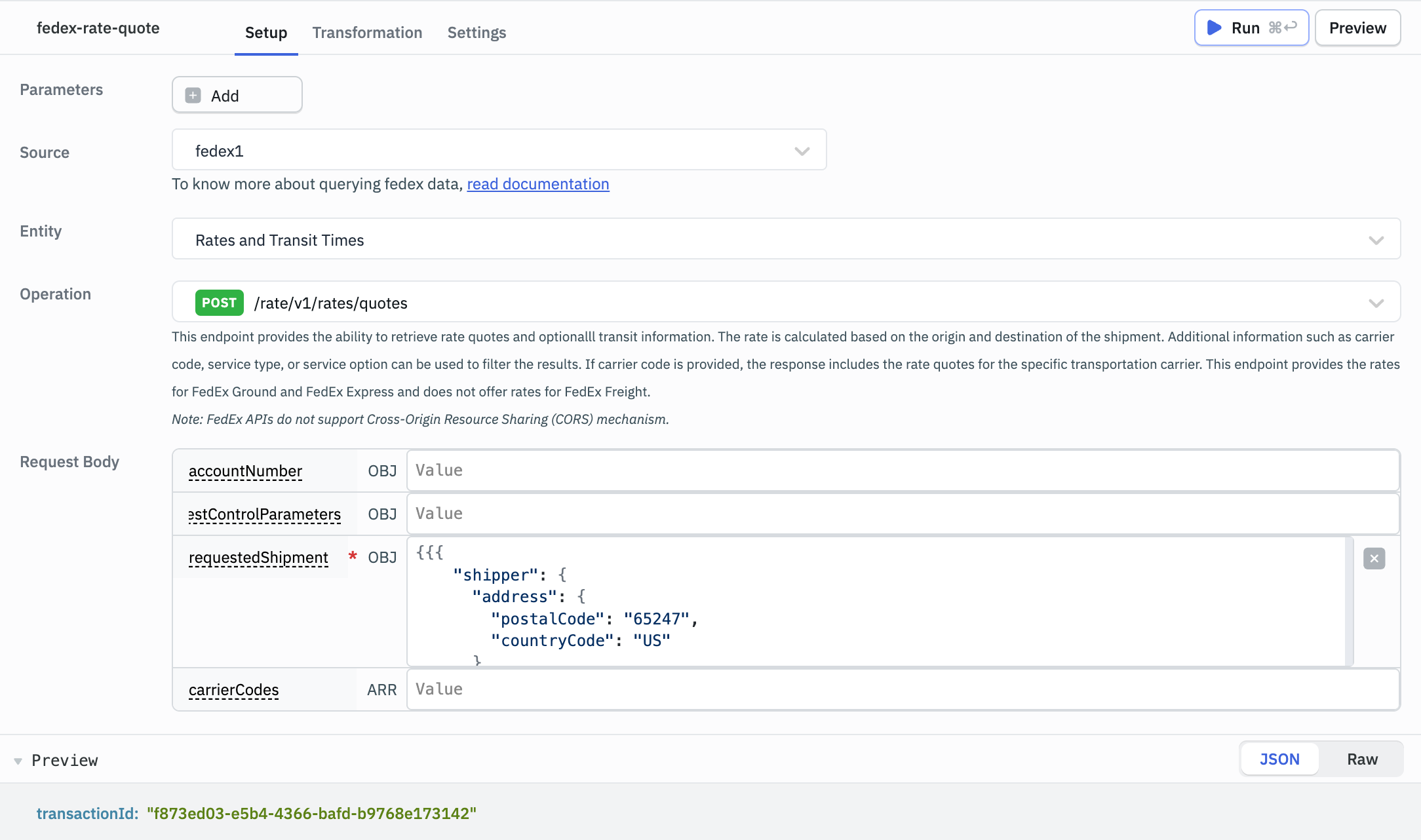Click the requestedShipment editor scrollbar
Viewport: 1421px width, 840px height.
tap(1349, 601)
